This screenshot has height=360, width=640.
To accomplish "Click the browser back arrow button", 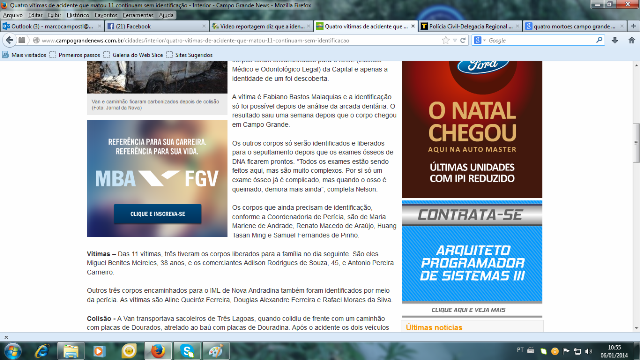I will click(x=10, y=40).
